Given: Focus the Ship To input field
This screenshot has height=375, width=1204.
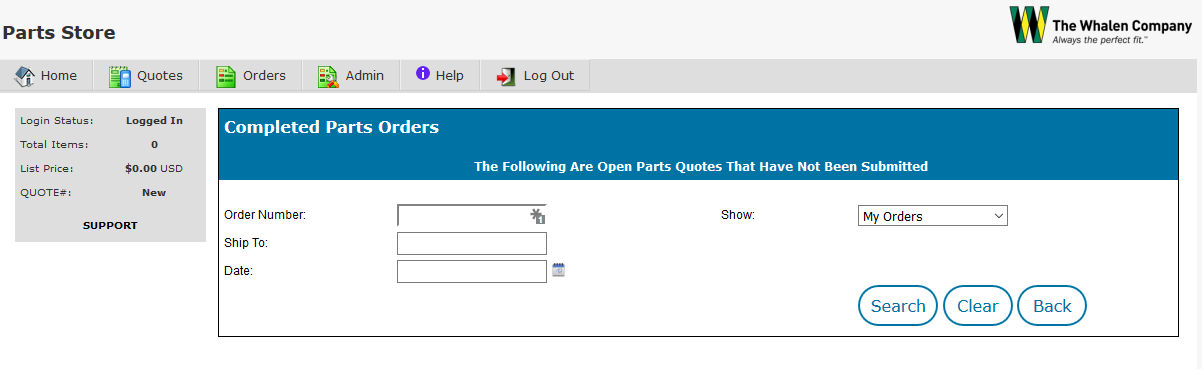Looking at the screenshot, I should coord(472,243).
